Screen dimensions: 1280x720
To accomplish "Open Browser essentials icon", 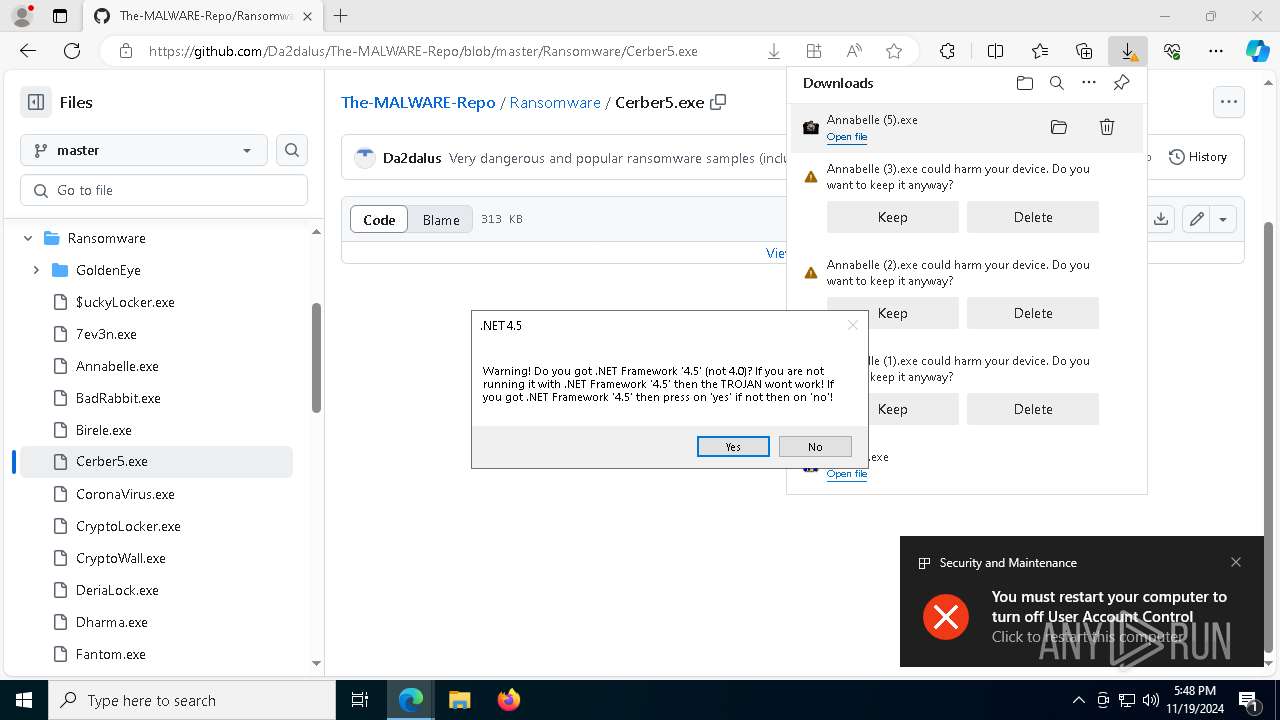I will (x=1172, y=51).
